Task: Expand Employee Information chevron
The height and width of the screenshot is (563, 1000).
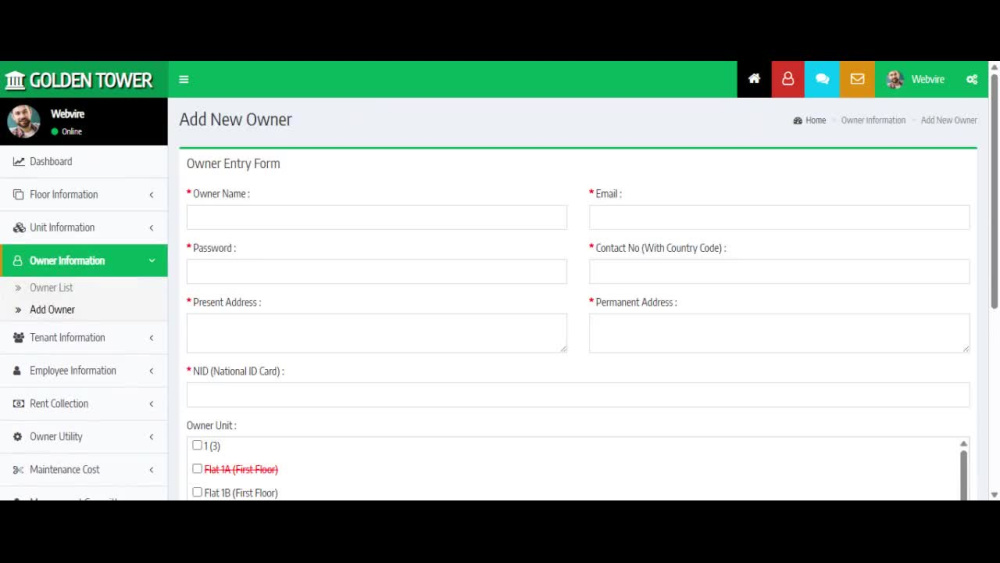Action: [x=151, y=370]
